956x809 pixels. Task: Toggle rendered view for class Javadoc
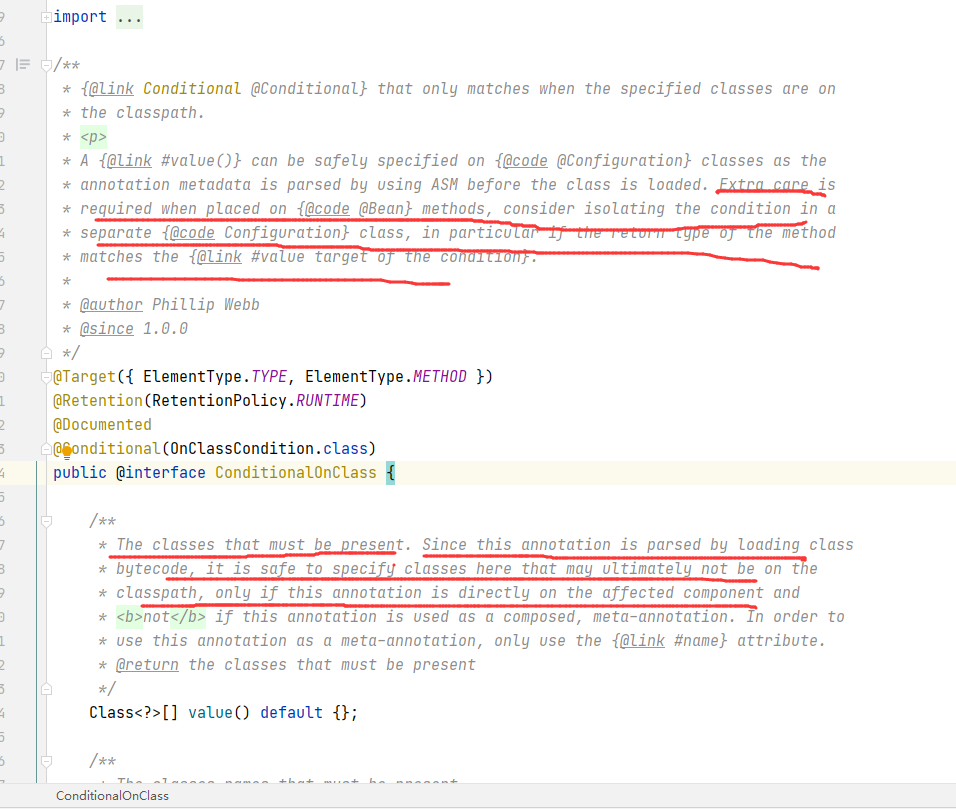point(24,65)
